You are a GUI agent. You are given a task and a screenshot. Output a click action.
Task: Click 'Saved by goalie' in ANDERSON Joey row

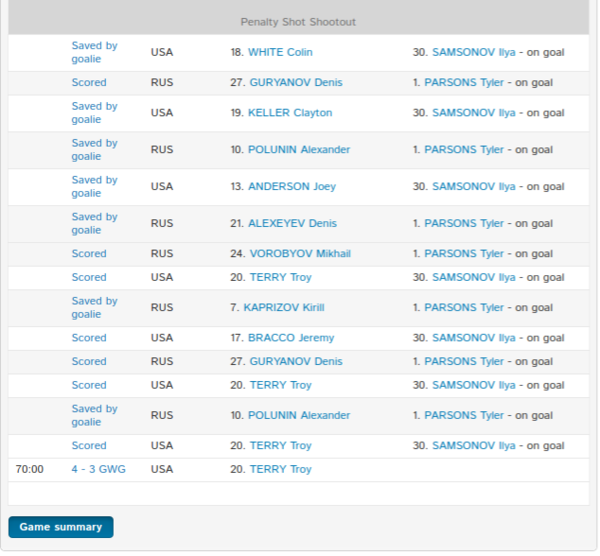click(x=95, y=186)
